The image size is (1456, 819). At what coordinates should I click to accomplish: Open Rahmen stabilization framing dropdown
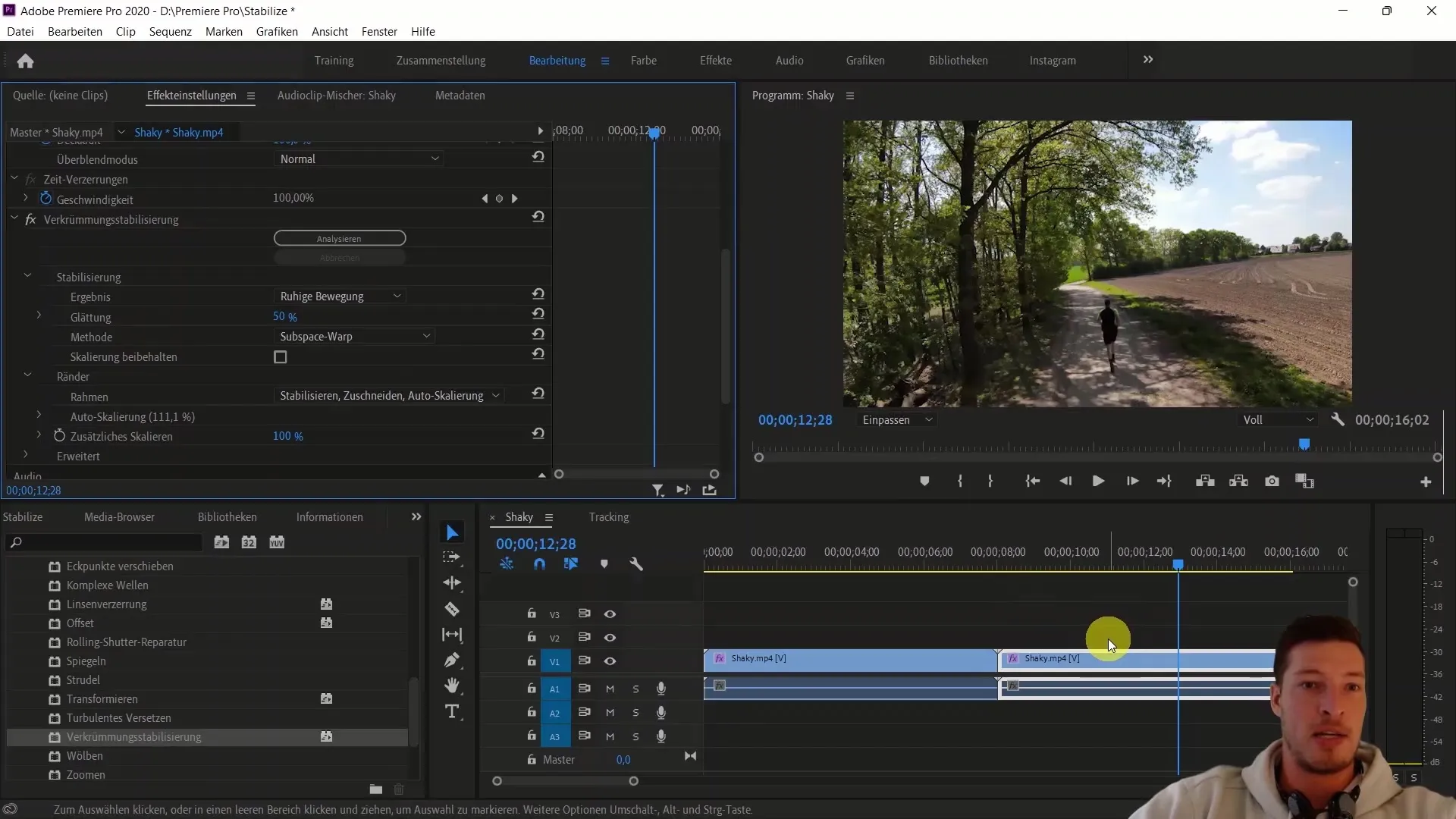[389, 396]
